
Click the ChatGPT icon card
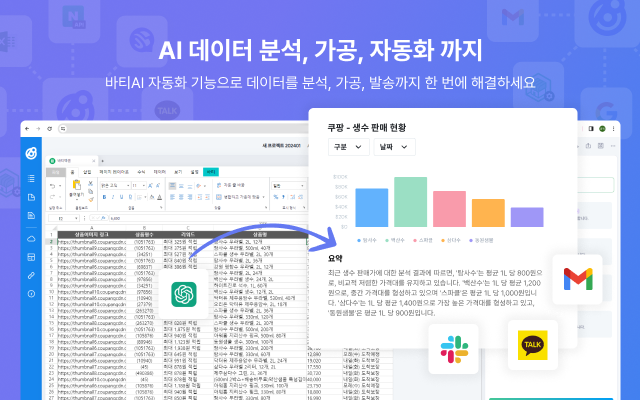pyautogui.click(x=183, y=294)
